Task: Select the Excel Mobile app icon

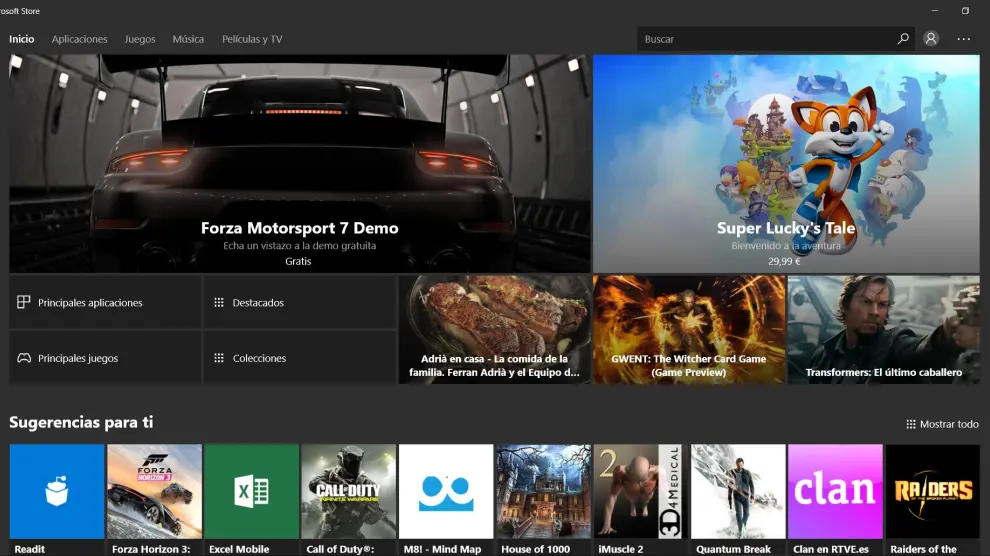Action: point(251,492)
